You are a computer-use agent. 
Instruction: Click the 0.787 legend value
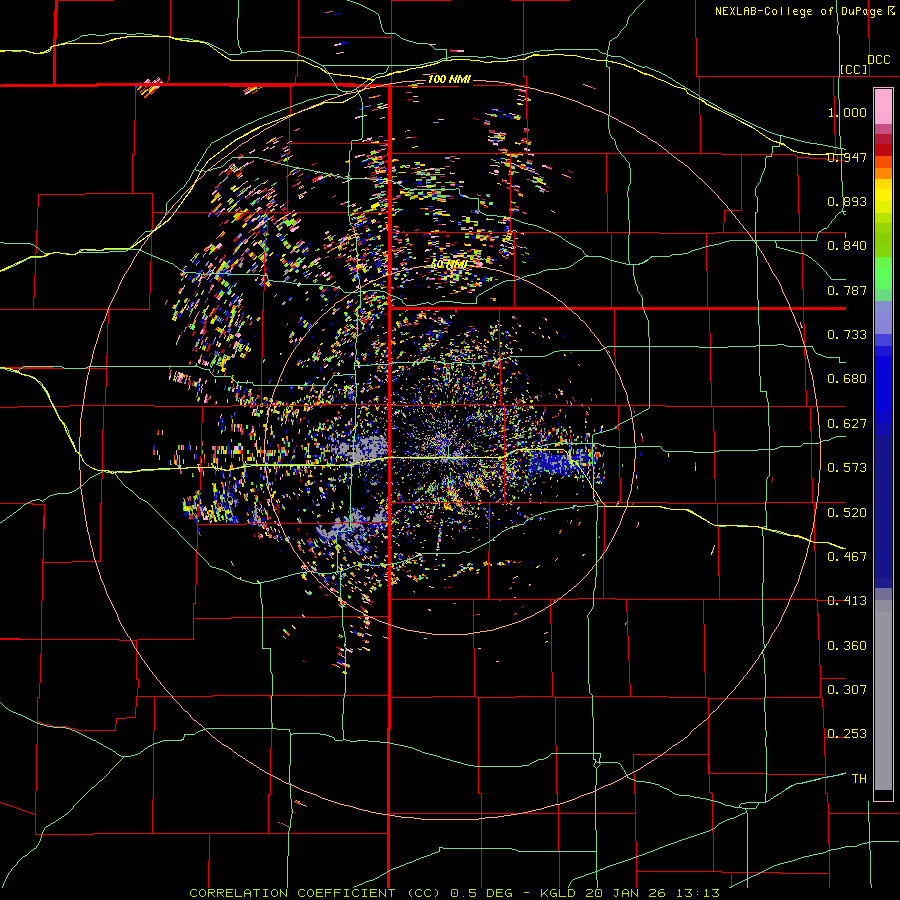coord(847,290)
